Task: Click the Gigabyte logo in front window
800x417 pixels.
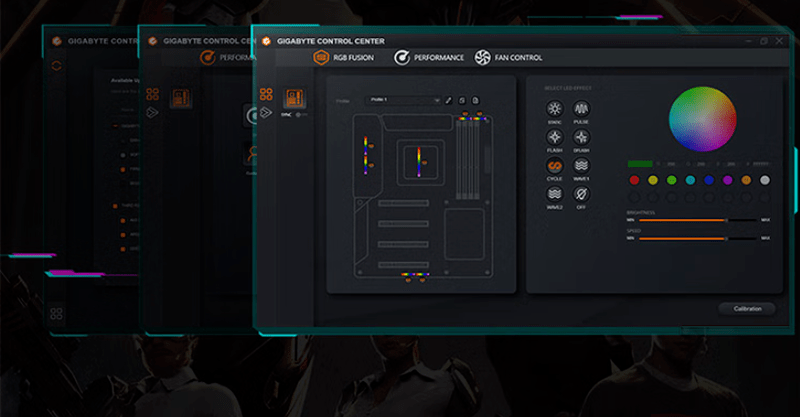Action: click(266, 41)
